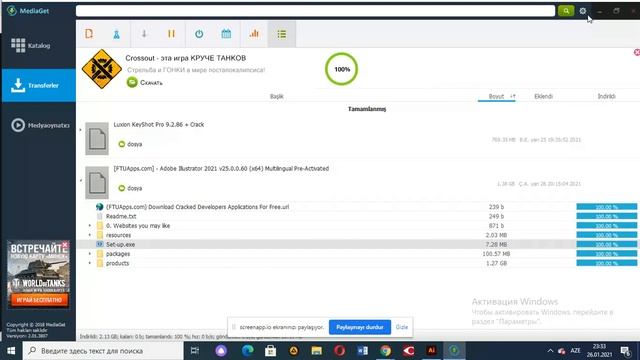Expand the products folder
The height and width of the screenshot is (360, 640).
point(90,263)
